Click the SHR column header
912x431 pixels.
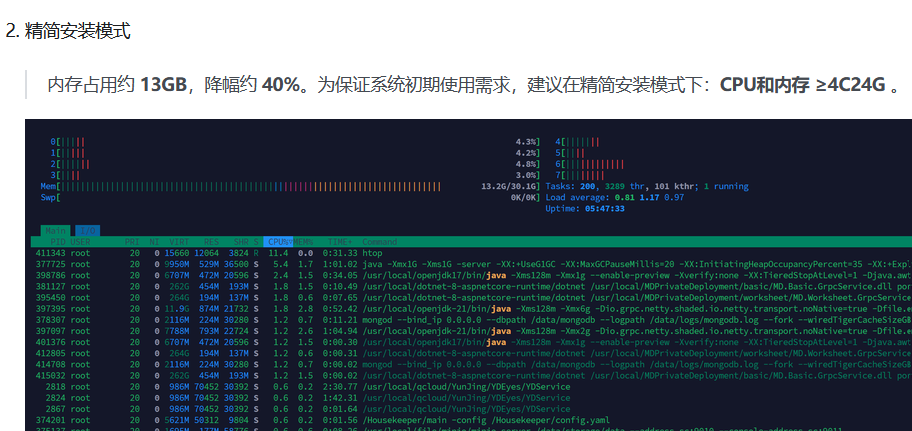(x=241, y=241)
